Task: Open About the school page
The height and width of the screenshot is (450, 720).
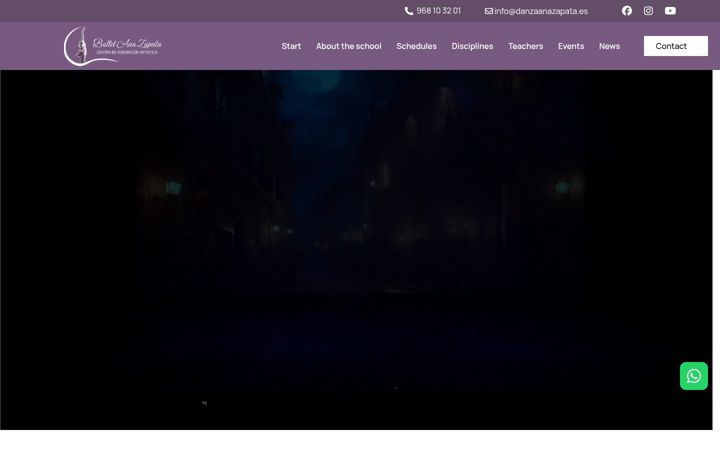Action: 349,46
